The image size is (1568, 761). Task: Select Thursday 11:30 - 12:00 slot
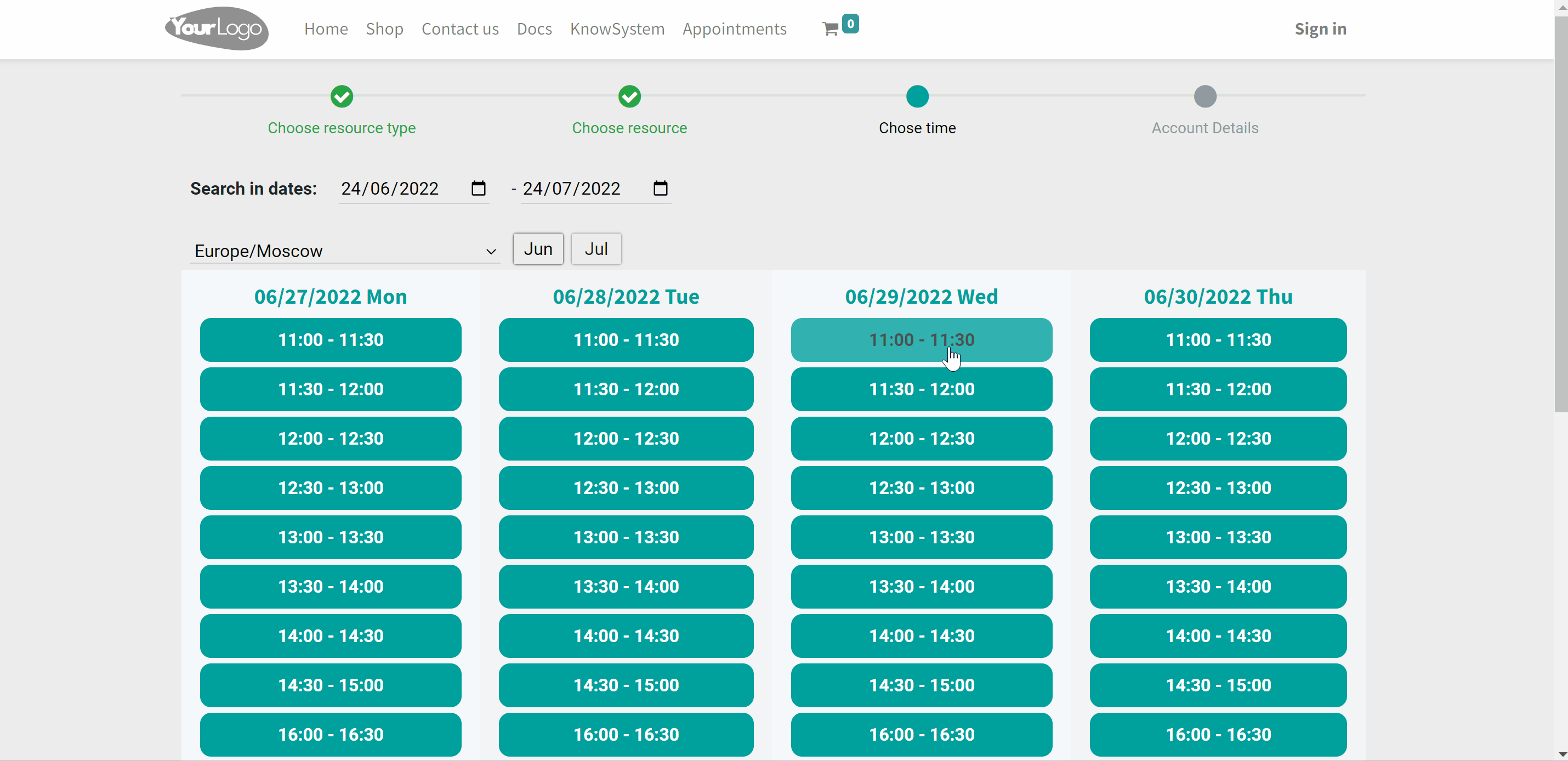click(1218, 389)
